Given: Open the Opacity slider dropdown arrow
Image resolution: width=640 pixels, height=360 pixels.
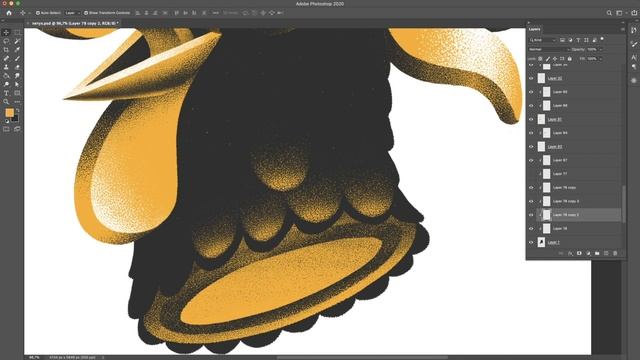Looking at the screenshot, I should coord(600,49).
